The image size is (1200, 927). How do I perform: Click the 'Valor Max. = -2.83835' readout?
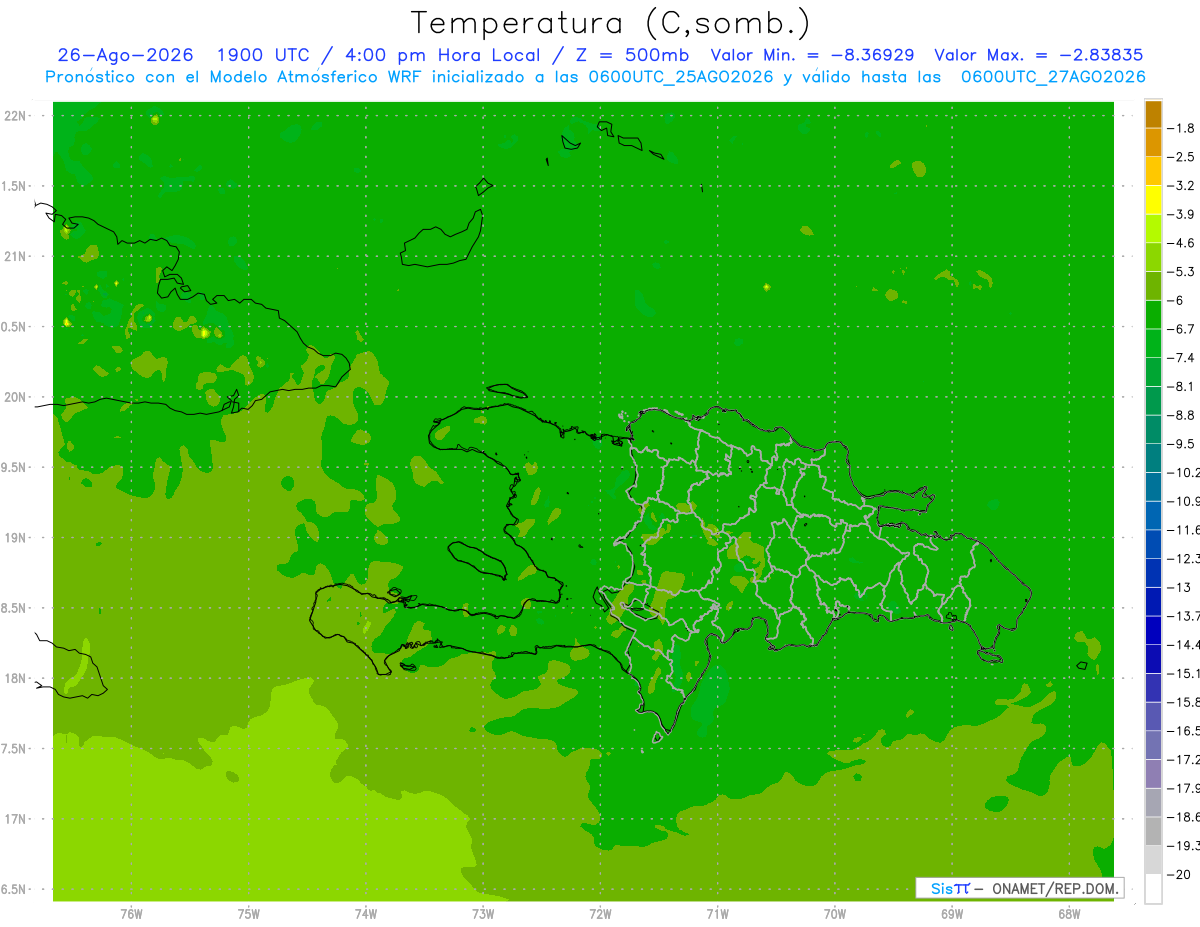[1038, 55]
